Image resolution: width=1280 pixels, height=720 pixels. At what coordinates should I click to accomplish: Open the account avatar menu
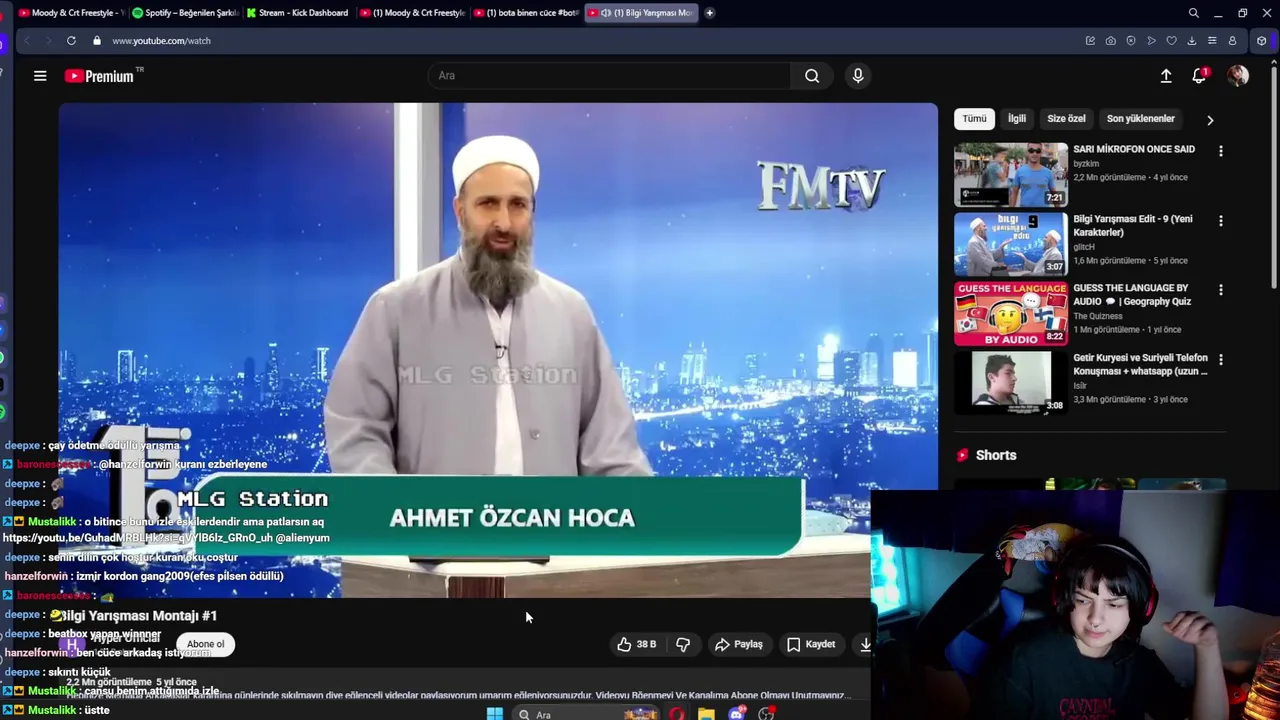[1238, 76]
